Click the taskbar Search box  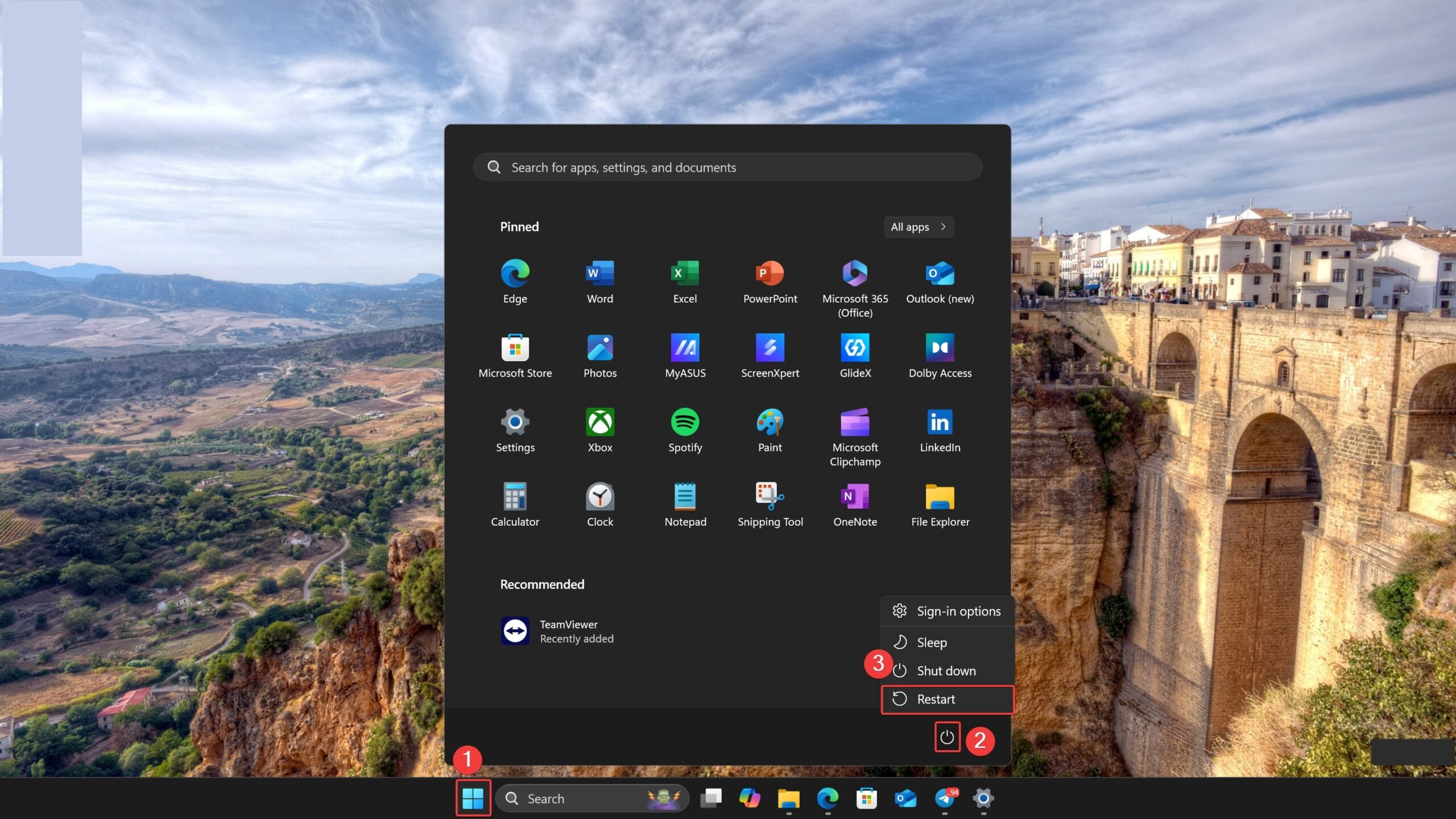tap(592, 799)
